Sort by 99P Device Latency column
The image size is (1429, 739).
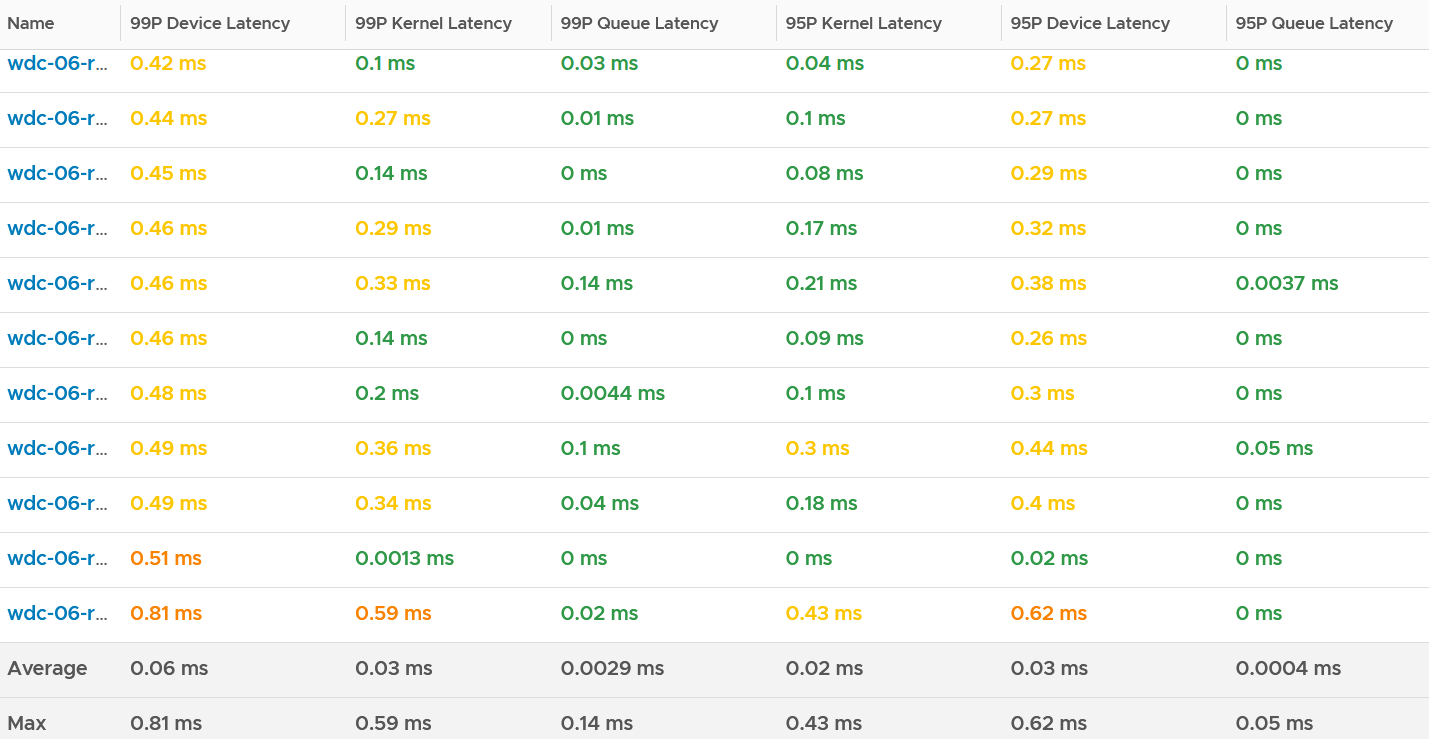210,23
